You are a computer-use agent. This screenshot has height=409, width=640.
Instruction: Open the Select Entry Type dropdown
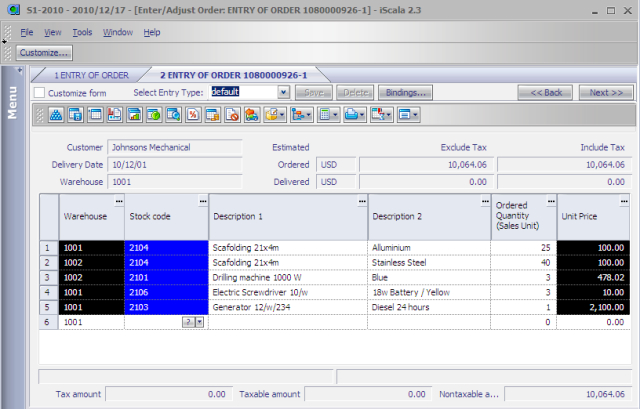coord(283,92)
